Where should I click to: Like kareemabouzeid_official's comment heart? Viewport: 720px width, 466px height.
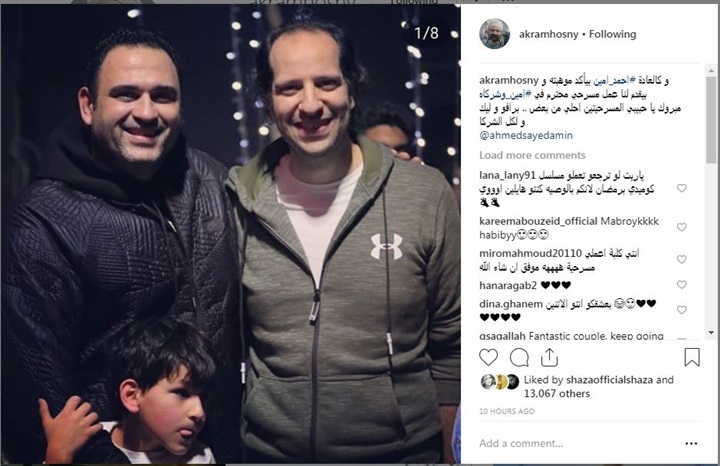point(681,227)
